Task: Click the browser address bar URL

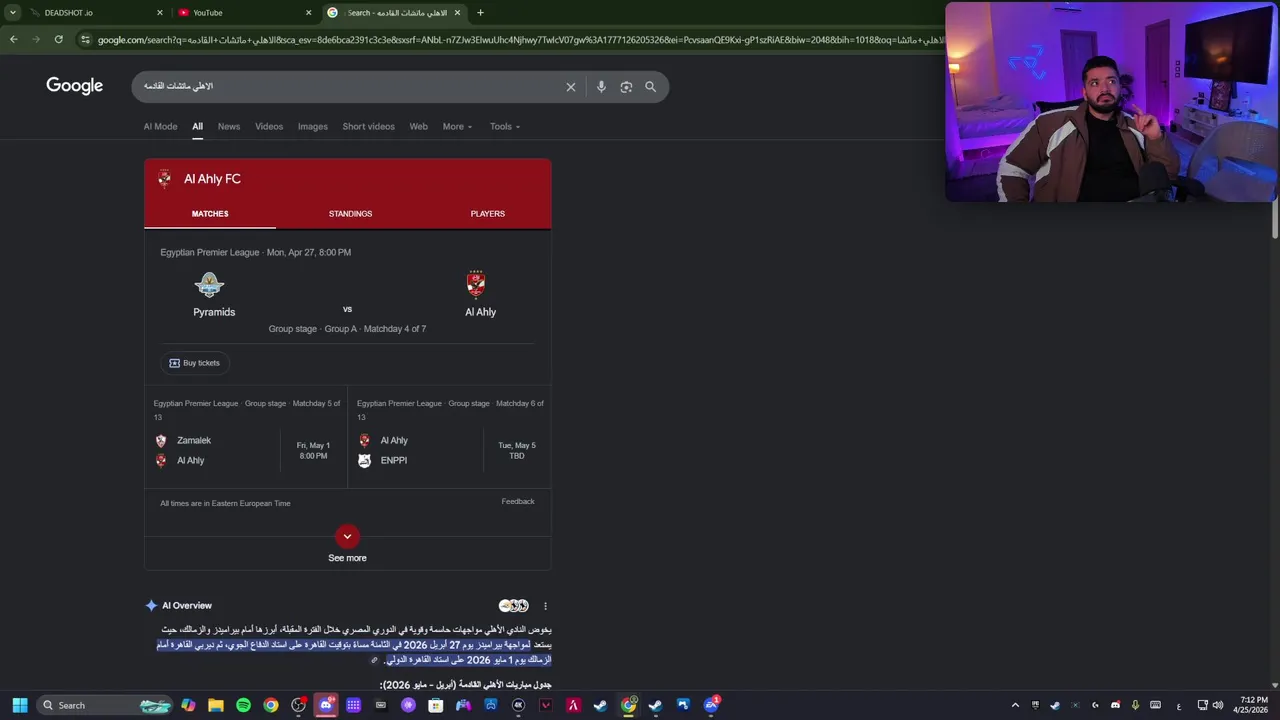Action: pos(520,40)
